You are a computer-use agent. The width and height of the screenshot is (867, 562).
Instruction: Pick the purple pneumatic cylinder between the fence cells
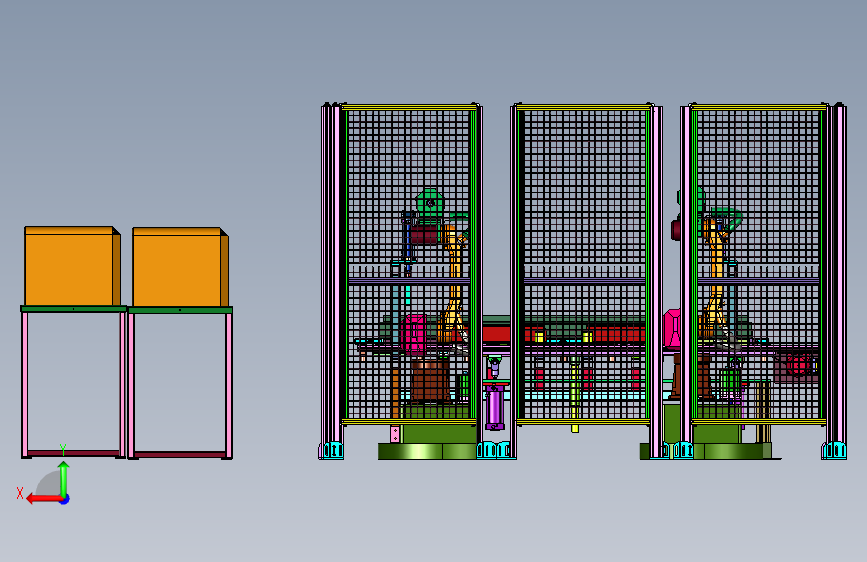[x=495, y=407]
